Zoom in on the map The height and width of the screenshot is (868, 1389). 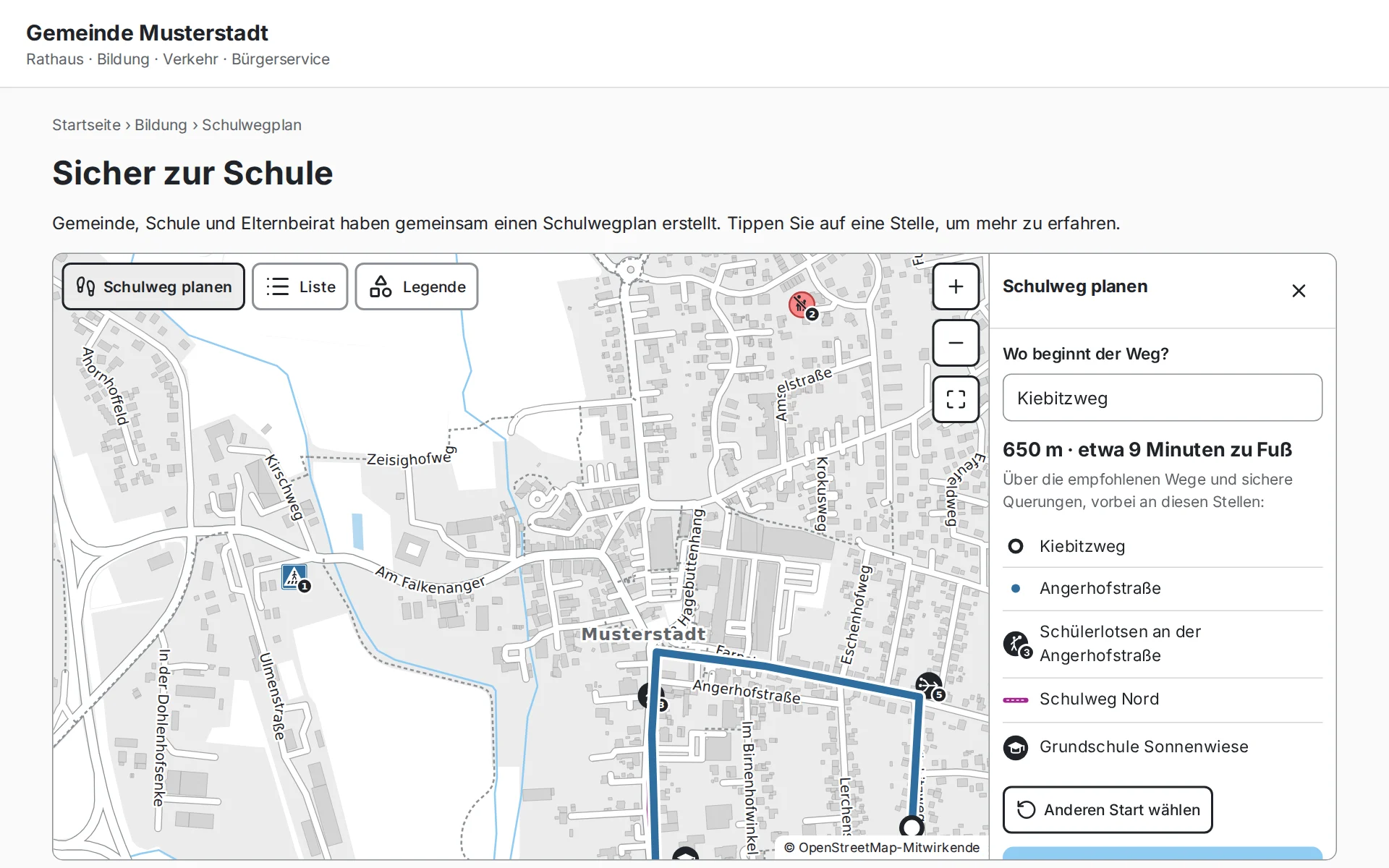coord(956,286)
